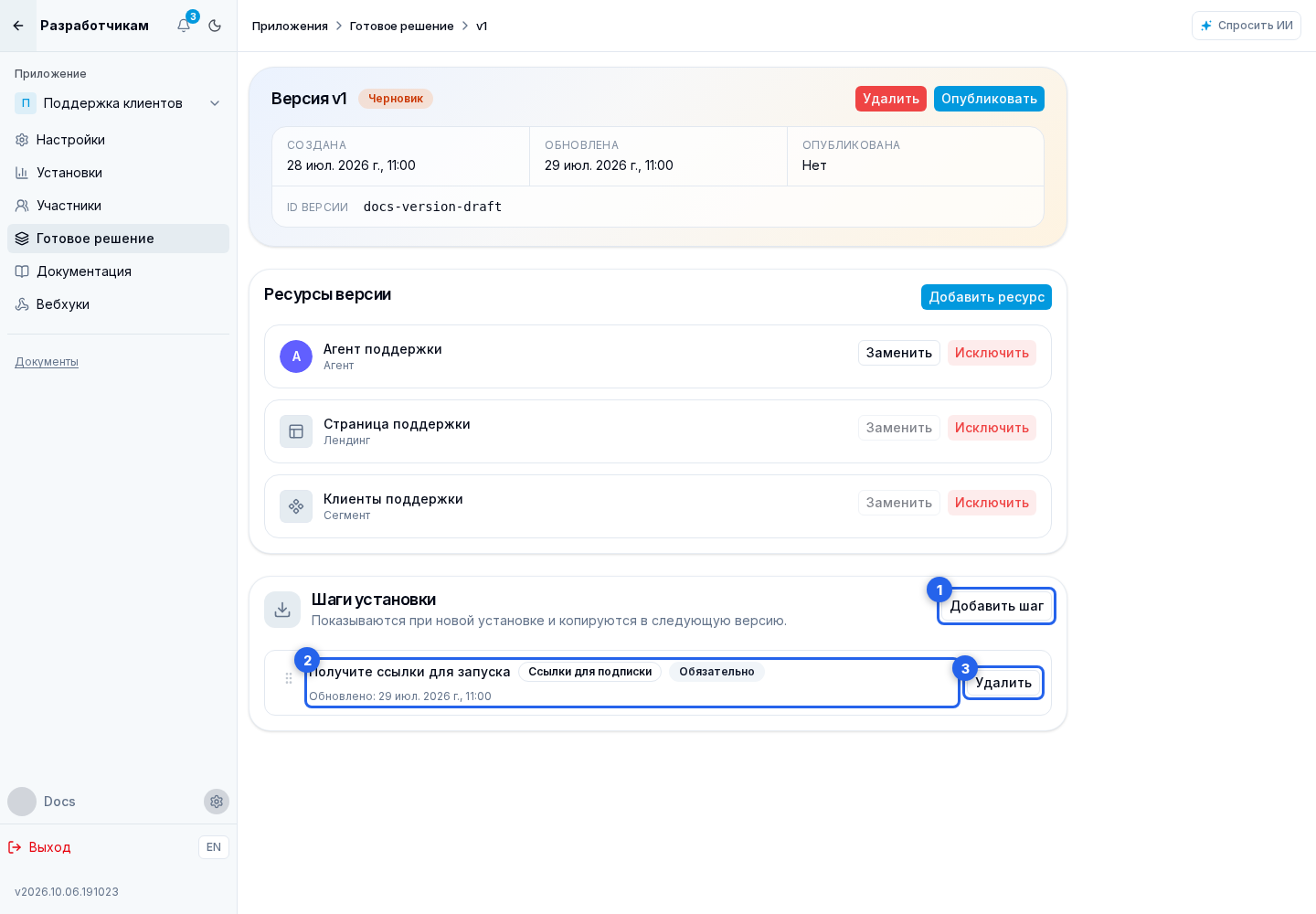The height and width of the screenshot is (914, 1316).
Task: Click the Docs user avatar
Action: click(22, 802)
